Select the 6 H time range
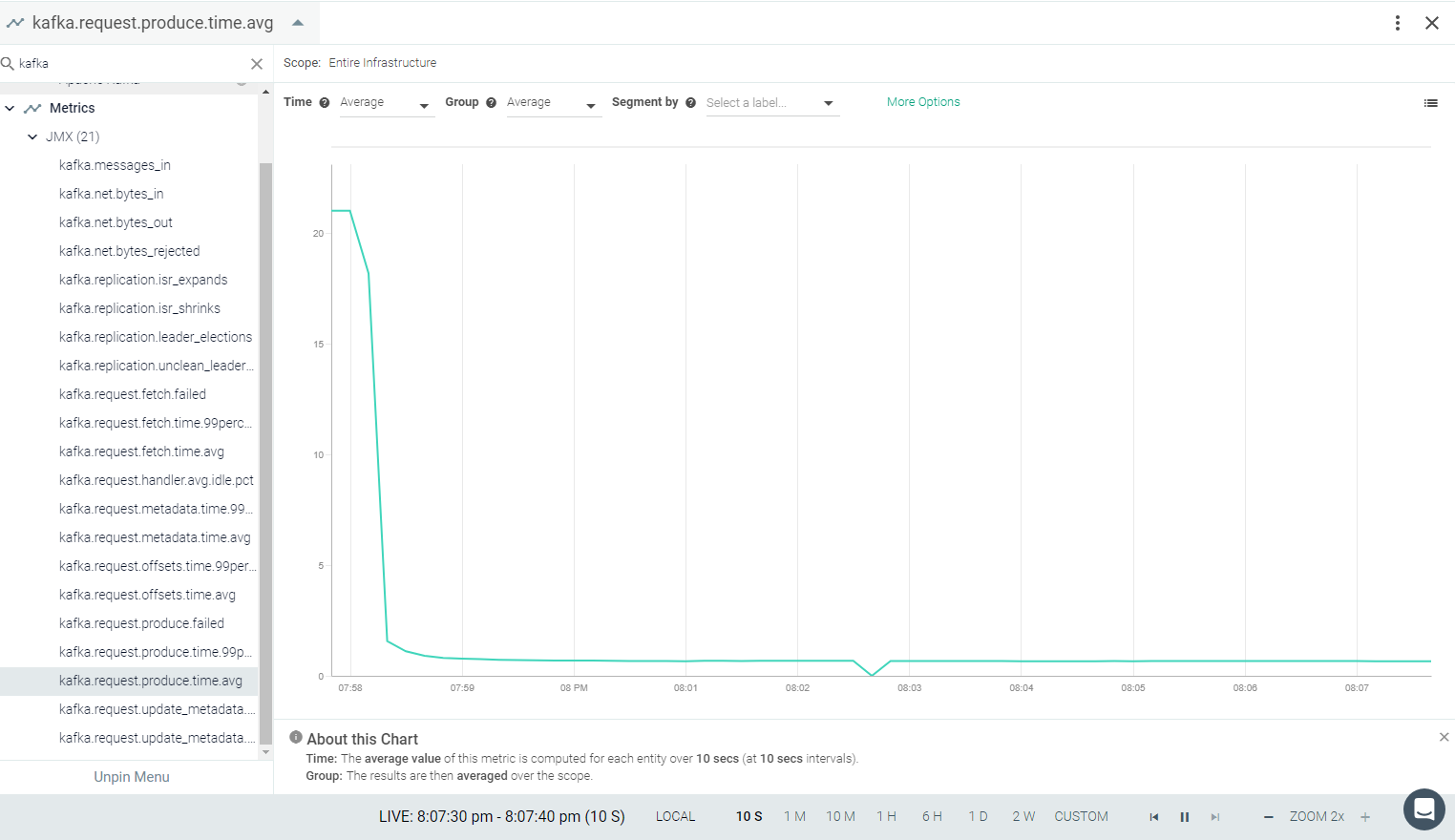This screenshot has width=1455, height=840. coord(932,816)
